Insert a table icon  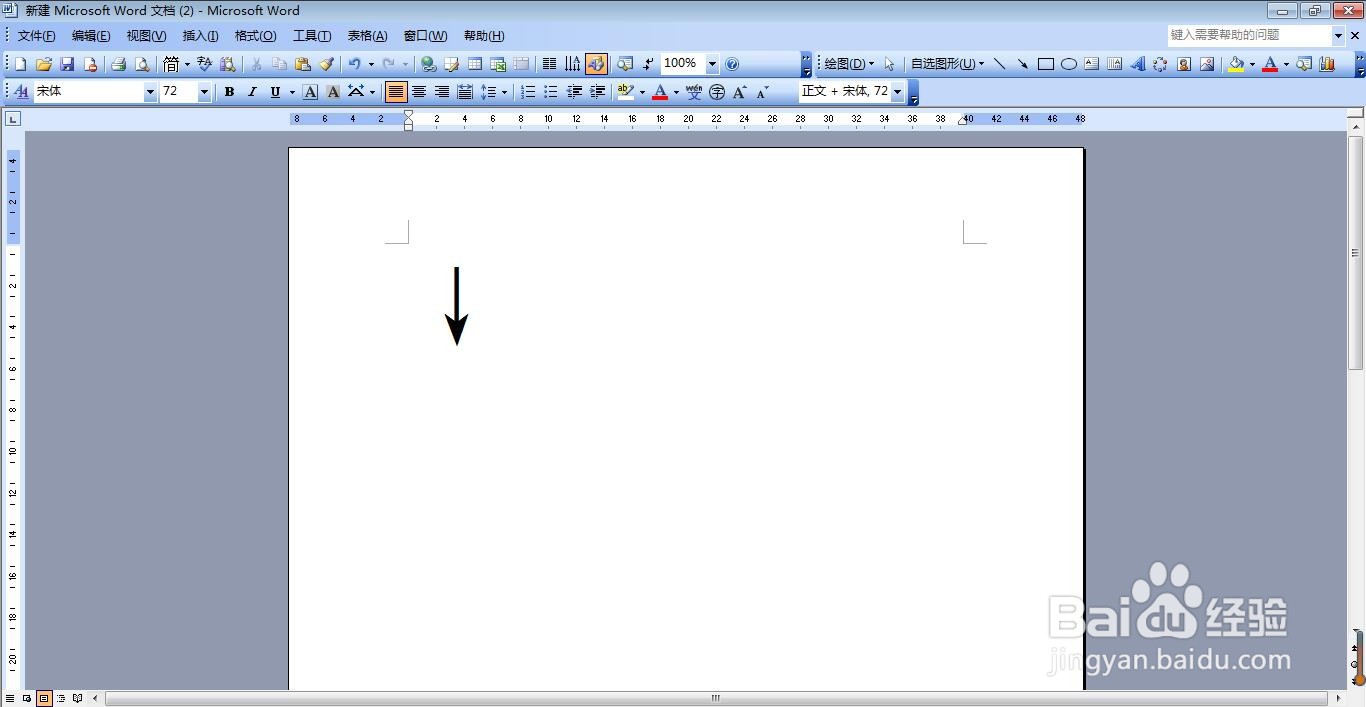pyautogui.click(x=475, y=64)
